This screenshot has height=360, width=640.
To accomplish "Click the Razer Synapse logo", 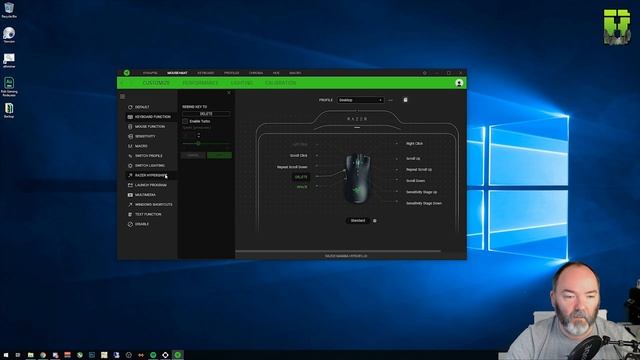I will pyautogui.click(x=127, y=73).
